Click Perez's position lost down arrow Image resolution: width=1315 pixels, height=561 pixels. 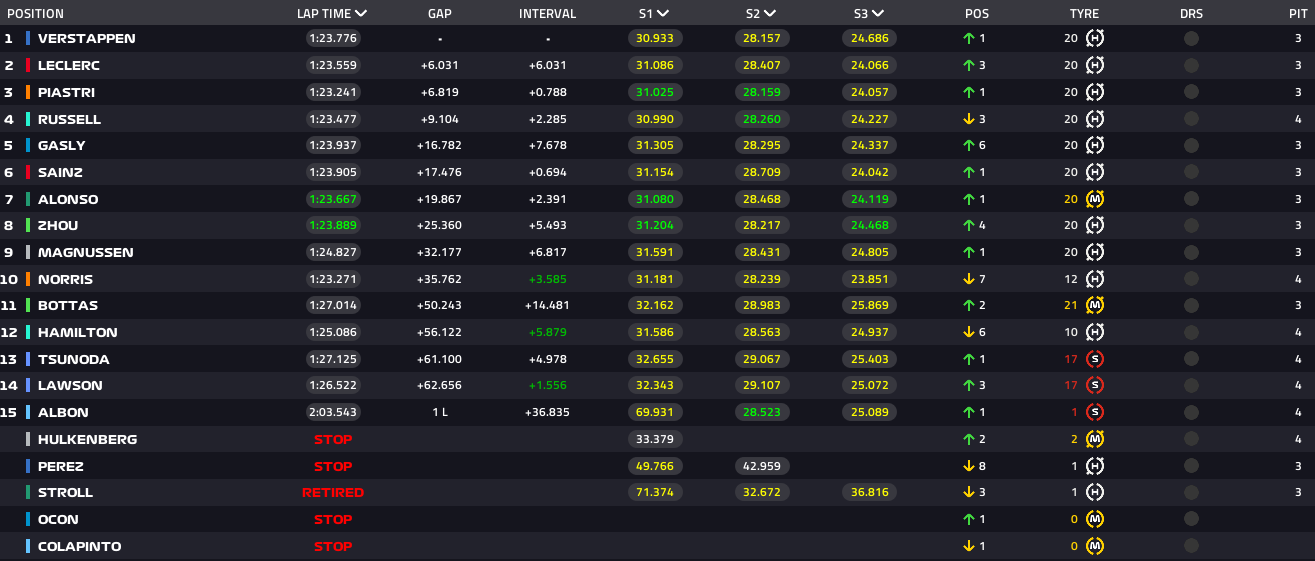pos(969,466)
